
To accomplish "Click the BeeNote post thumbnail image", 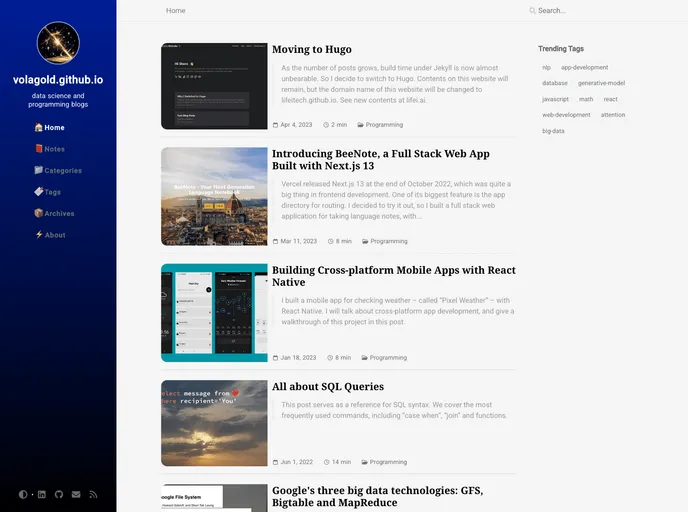I will 214,197.
